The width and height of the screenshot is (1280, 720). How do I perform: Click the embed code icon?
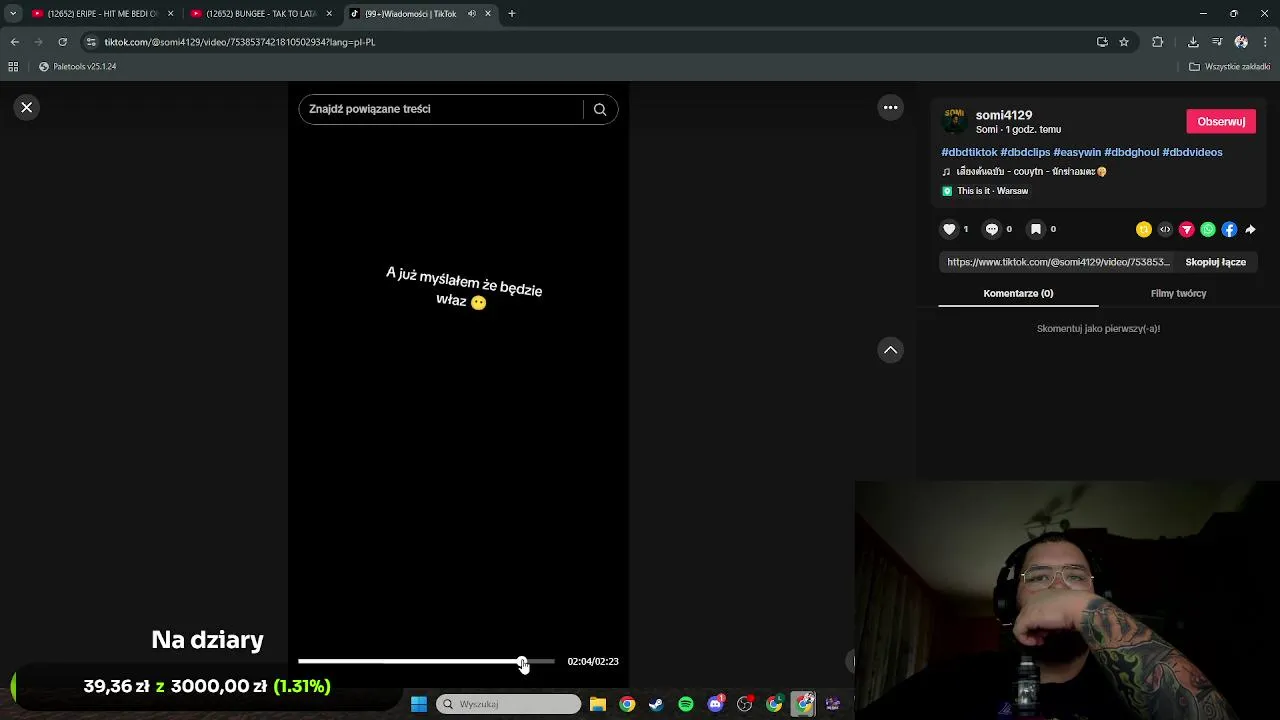tap(1165, 229)
